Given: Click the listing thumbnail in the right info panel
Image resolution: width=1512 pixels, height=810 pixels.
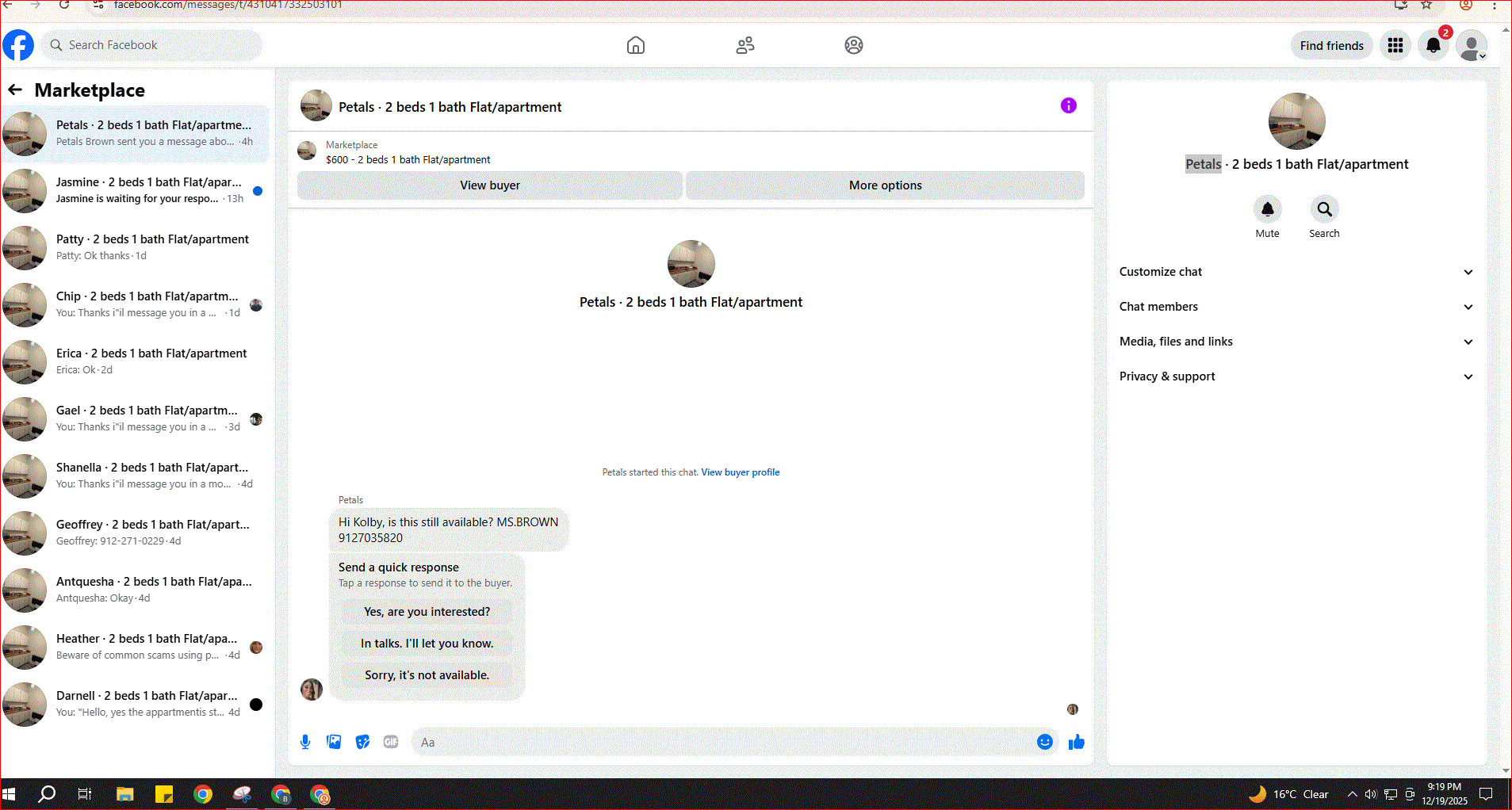Looking at the screenshot, I should (1296, 121).
